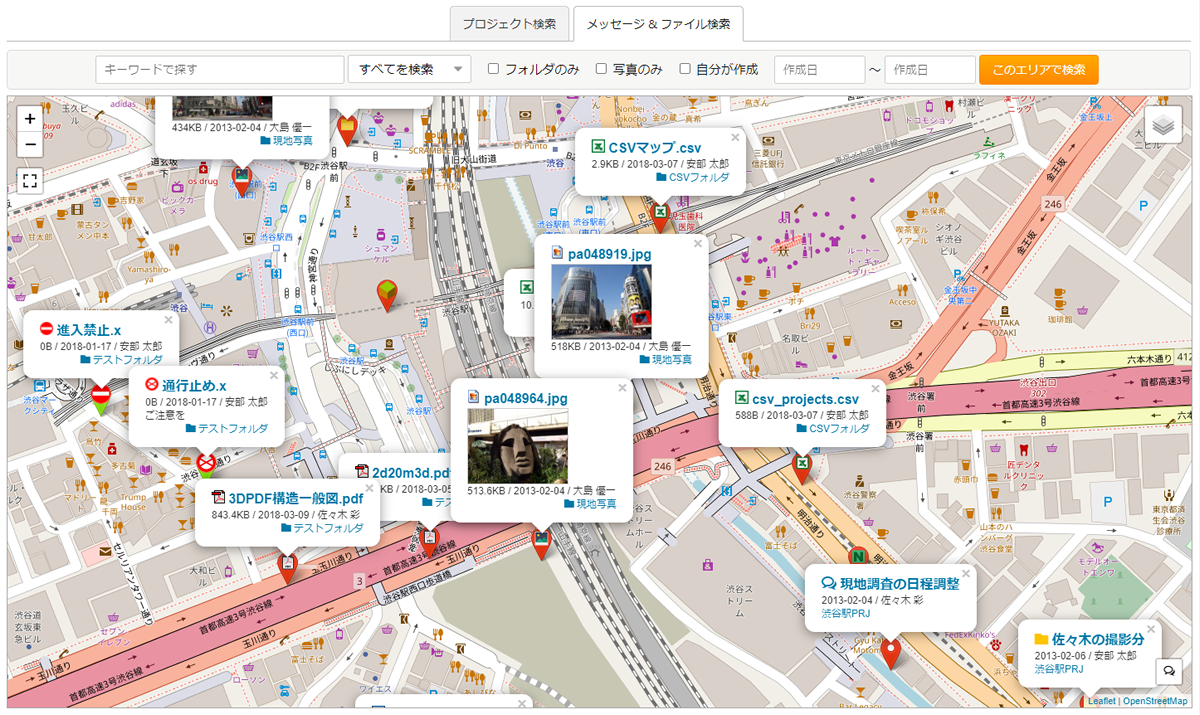The width and height of the screenshot is (1200, 715).
Task: Click the chat bubble icon at map corner
Action: pos(1168,670)
